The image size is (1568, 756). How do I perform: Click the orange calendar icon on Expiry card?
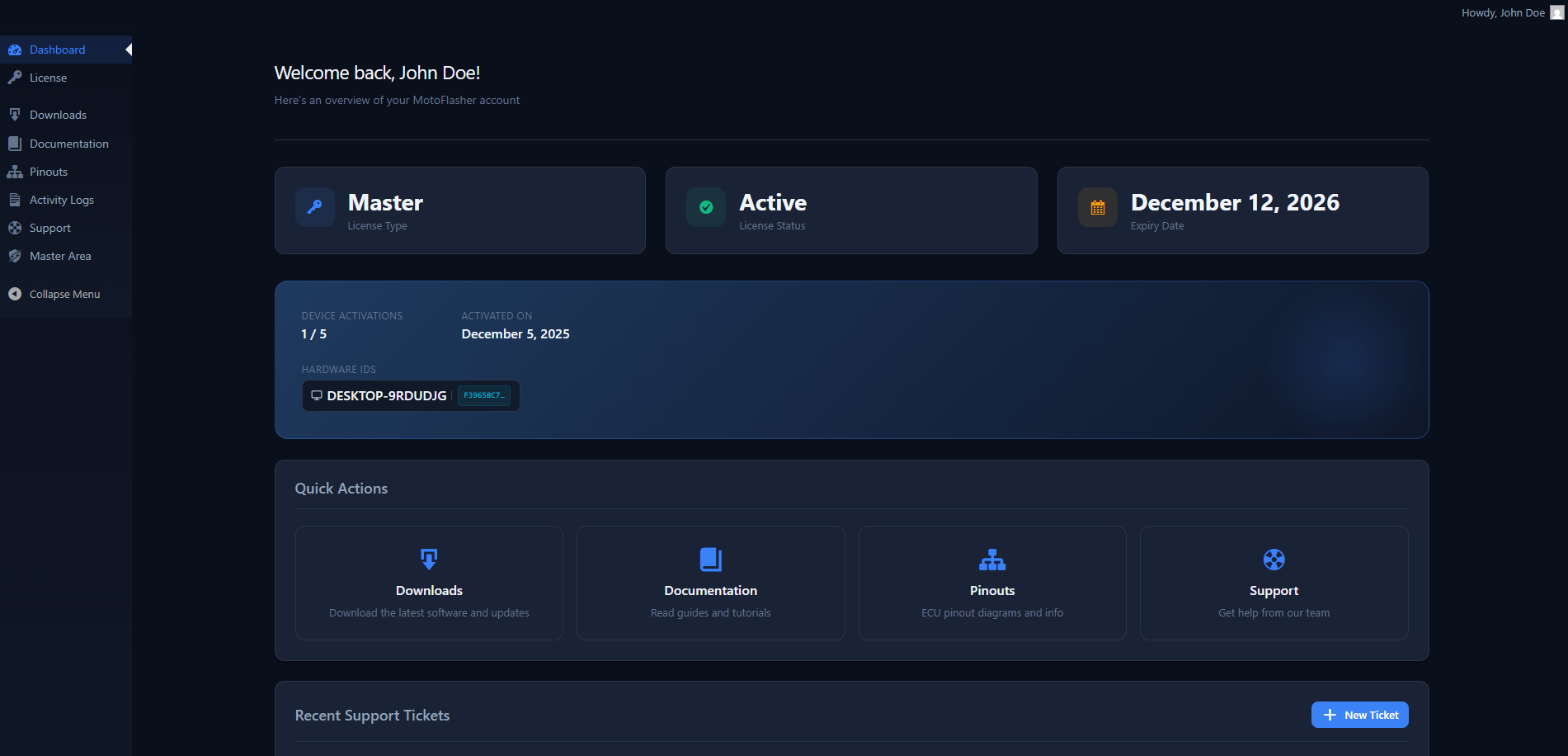click(1098, 207)
